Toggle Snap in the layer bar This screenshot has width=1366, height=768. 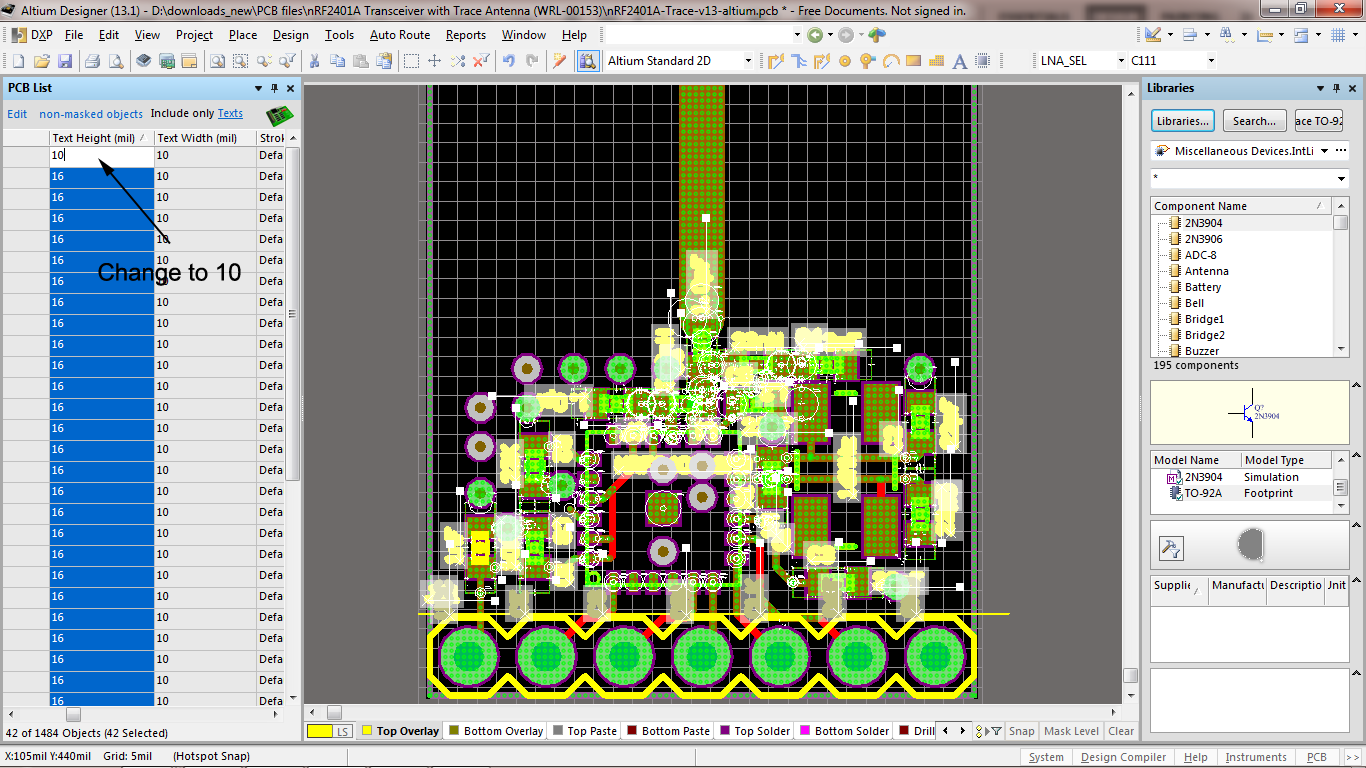(1021, 731)
